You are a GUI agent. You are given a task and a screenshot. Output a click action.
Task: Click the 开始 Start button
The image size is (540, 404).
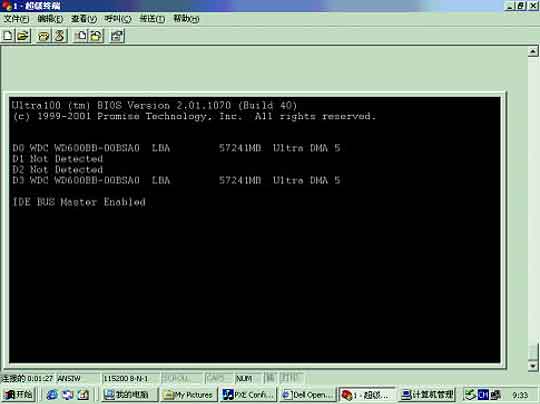[x=18, y=394]
